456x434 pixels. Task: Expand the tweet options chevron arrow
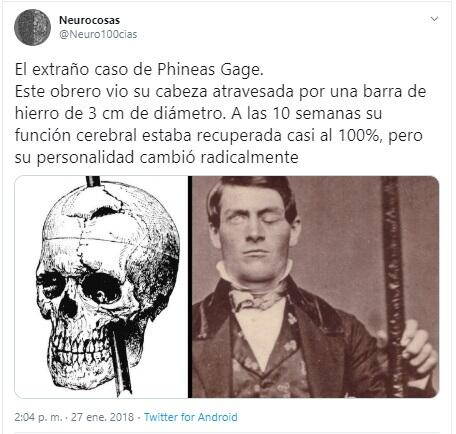pyautogui.click(x=434, y=19)
